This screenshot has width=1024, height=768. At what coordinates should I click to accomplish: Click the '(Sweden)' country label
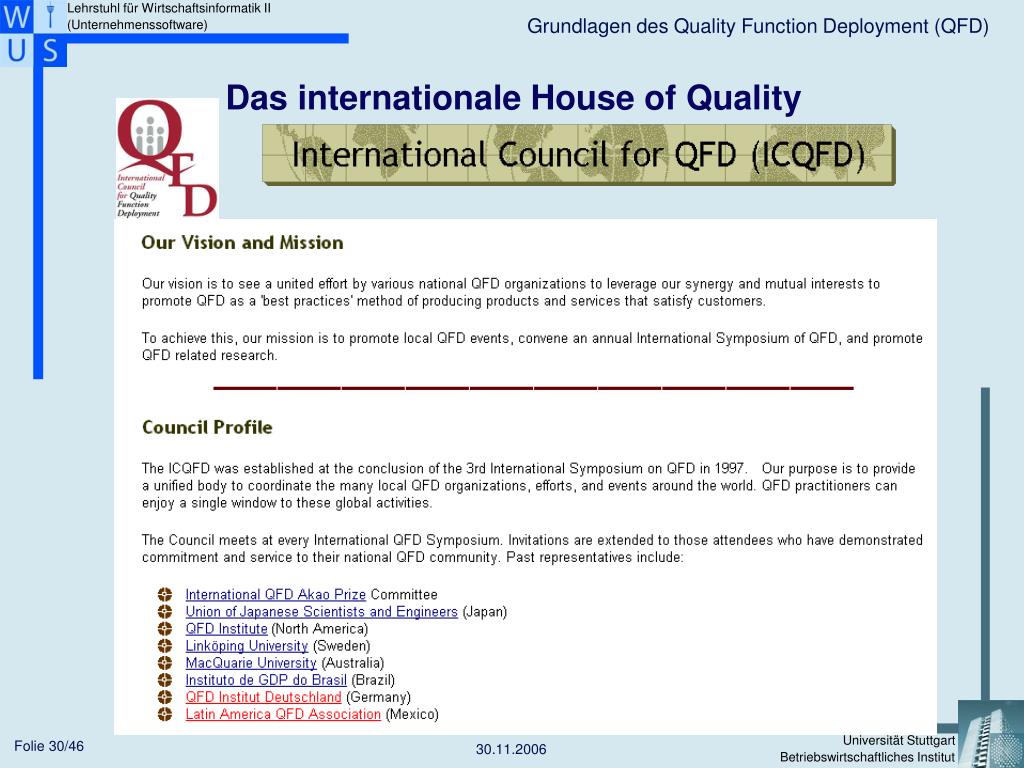tap(342, 646)
